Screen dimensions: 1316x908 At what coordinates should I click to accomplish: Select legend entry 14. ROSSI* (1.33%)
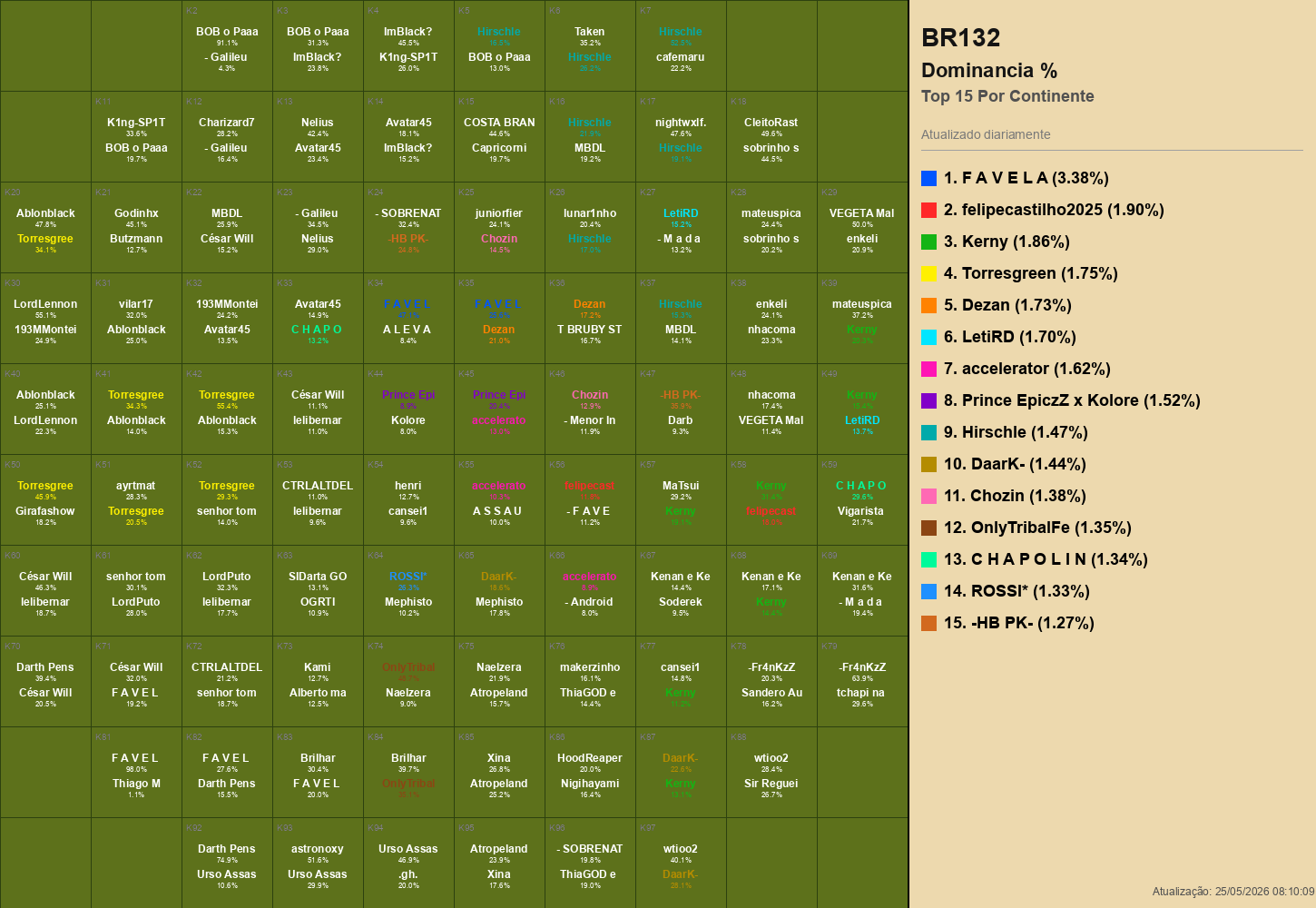[1006, 591]
